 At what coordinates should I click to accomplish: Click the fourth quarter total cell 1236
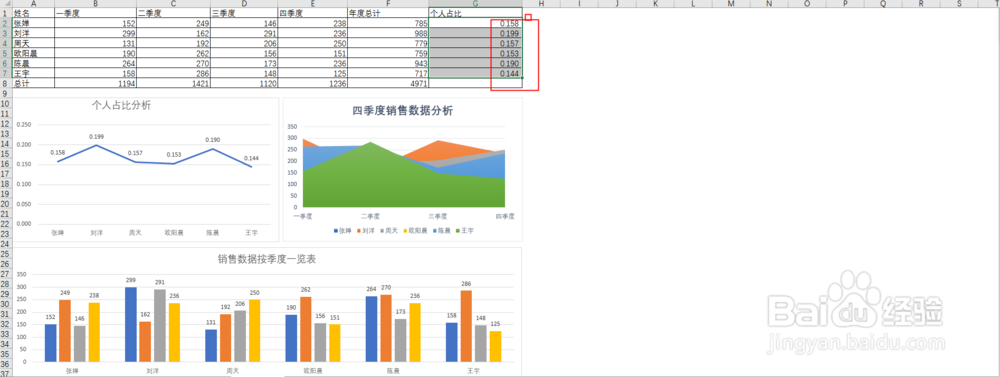coord(312,84)
